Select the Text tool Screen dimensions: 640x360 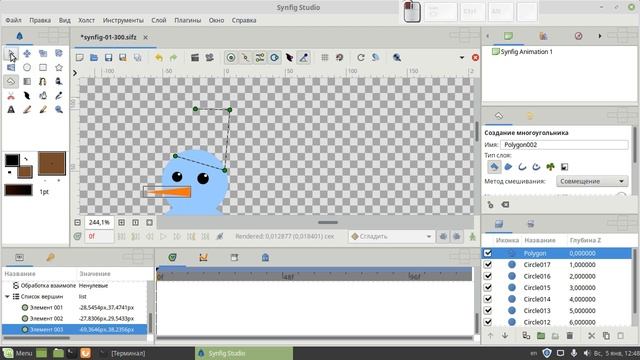pos(11,109)
